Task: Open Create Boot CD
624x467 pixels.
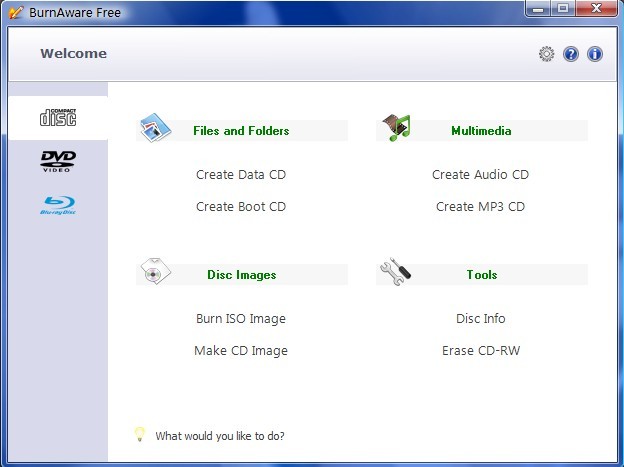Action: 241,207
